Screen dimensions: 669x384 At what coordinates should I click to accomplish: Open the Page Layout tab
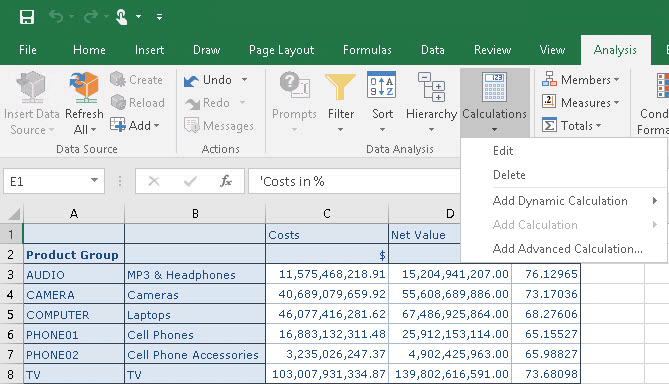pos(282,50)
